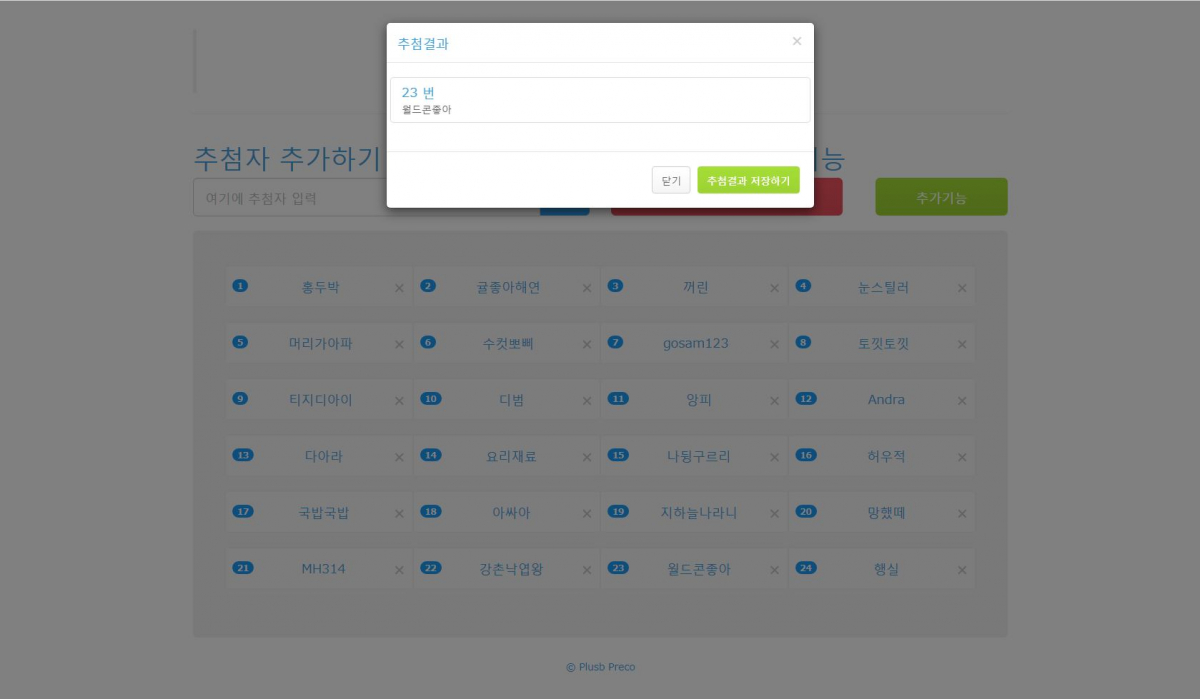Remove participant 꺼린
The height and width of the screenshot is (699, 1200).
[774, 288]
